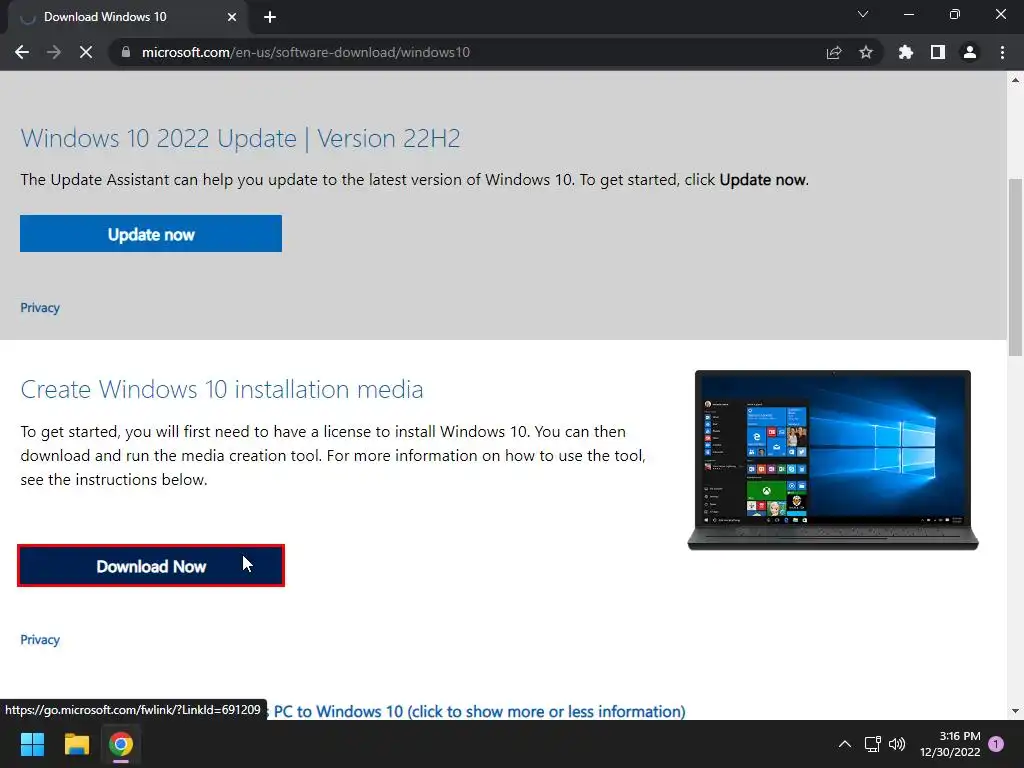Open the Windows Start menu
Image resolution: width=1024 pixels, height=768 pixels.
32,744
